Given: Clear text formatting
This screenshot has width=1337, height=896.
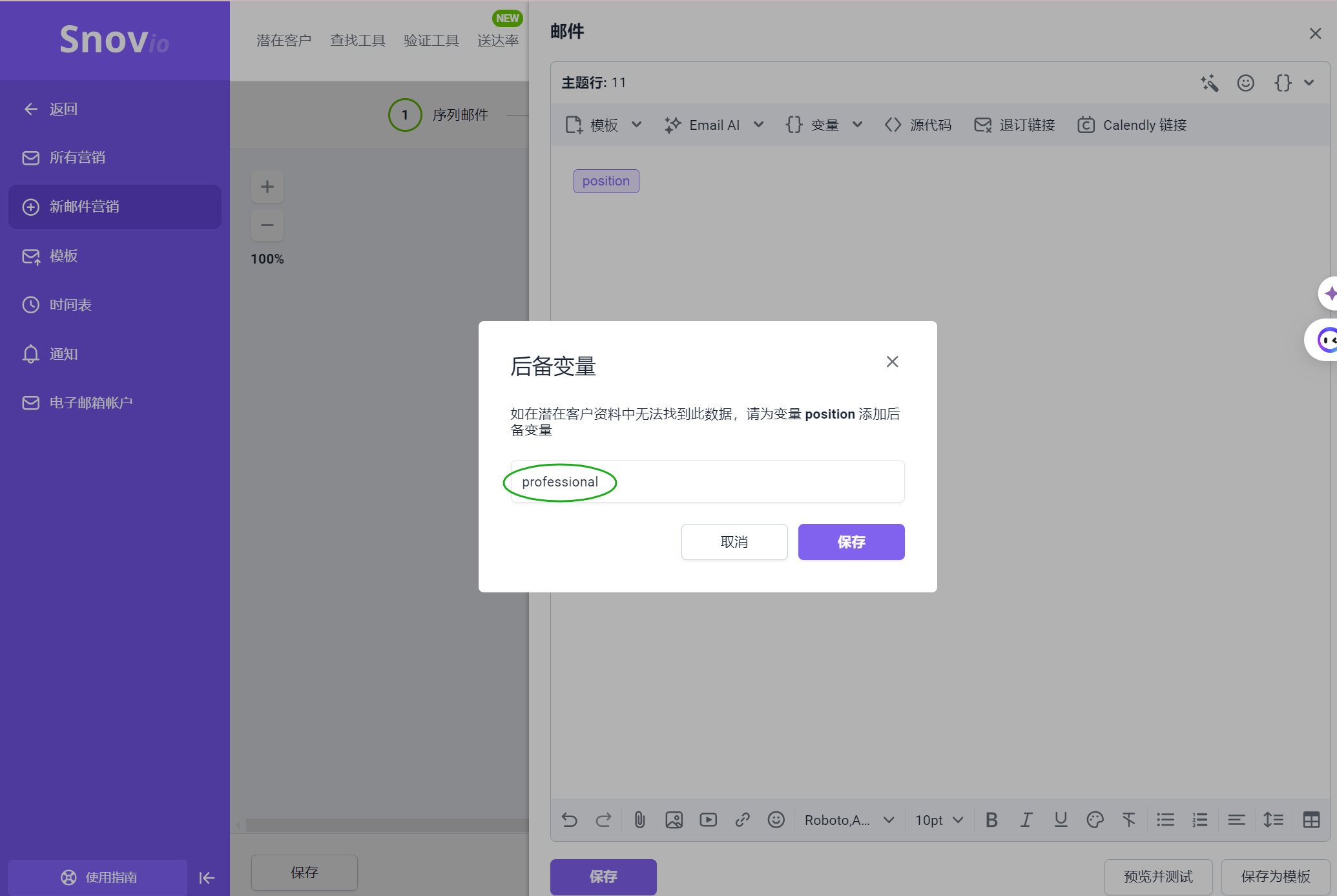Looking at the screenshot, I should tap(1129, 820).
